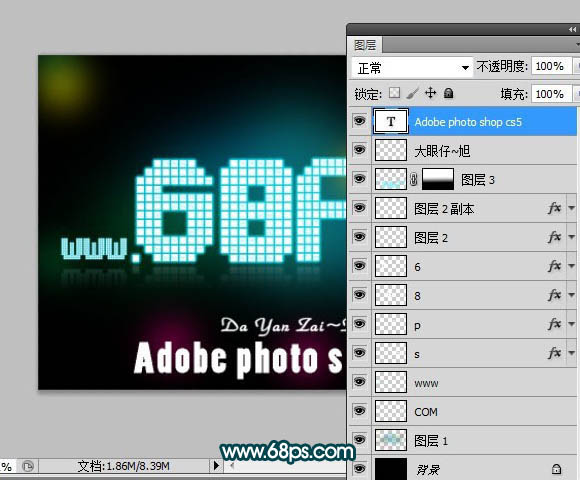Viewport: 580px width, 480px height.
Task: Click the text layer T thumbnail
Action: point(391,121)
